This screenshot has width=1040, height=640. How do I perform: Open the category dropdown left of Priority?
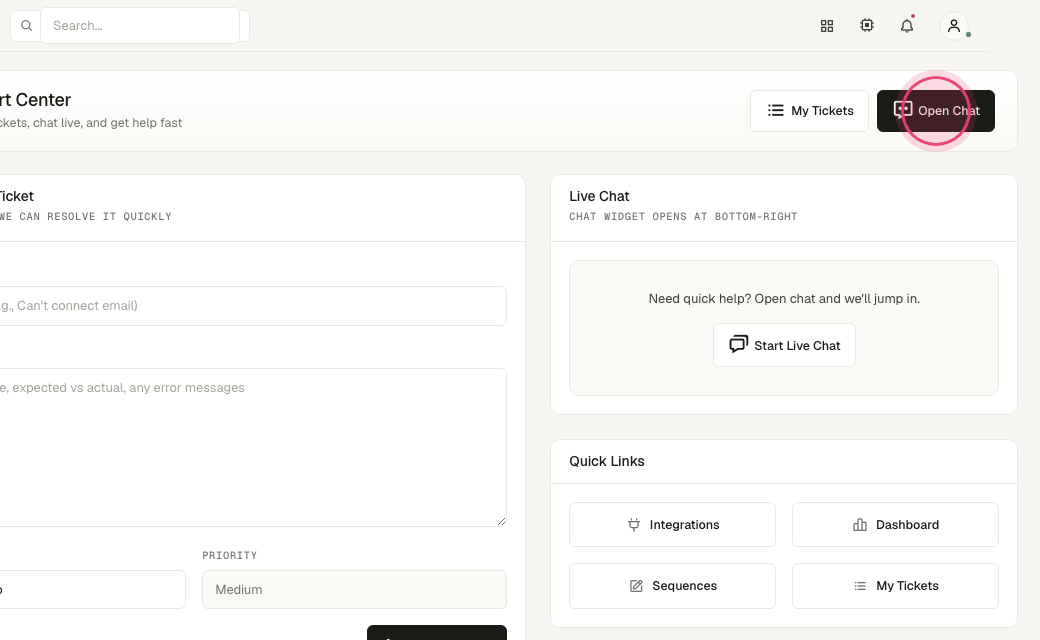click(x=93, y=590)
